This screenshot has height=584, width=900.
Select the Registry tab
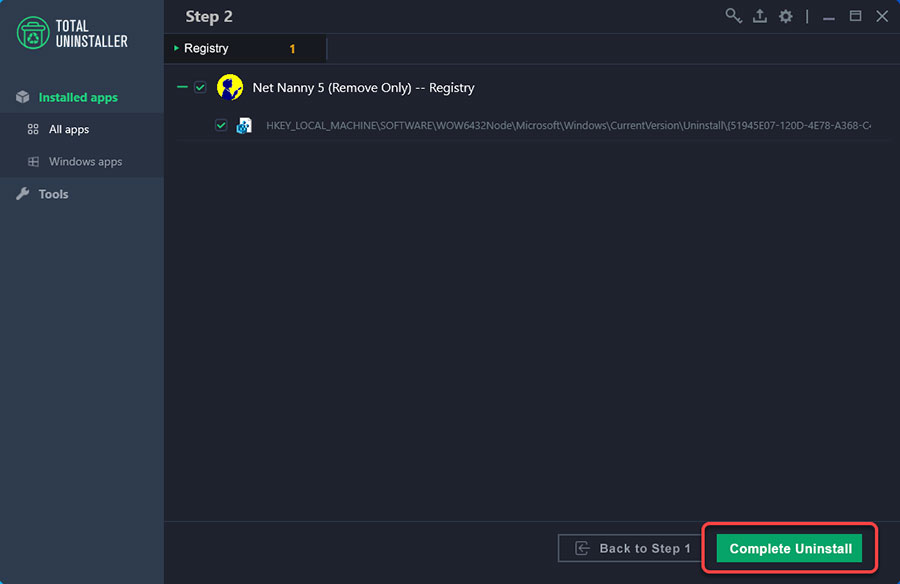point(245,48)
